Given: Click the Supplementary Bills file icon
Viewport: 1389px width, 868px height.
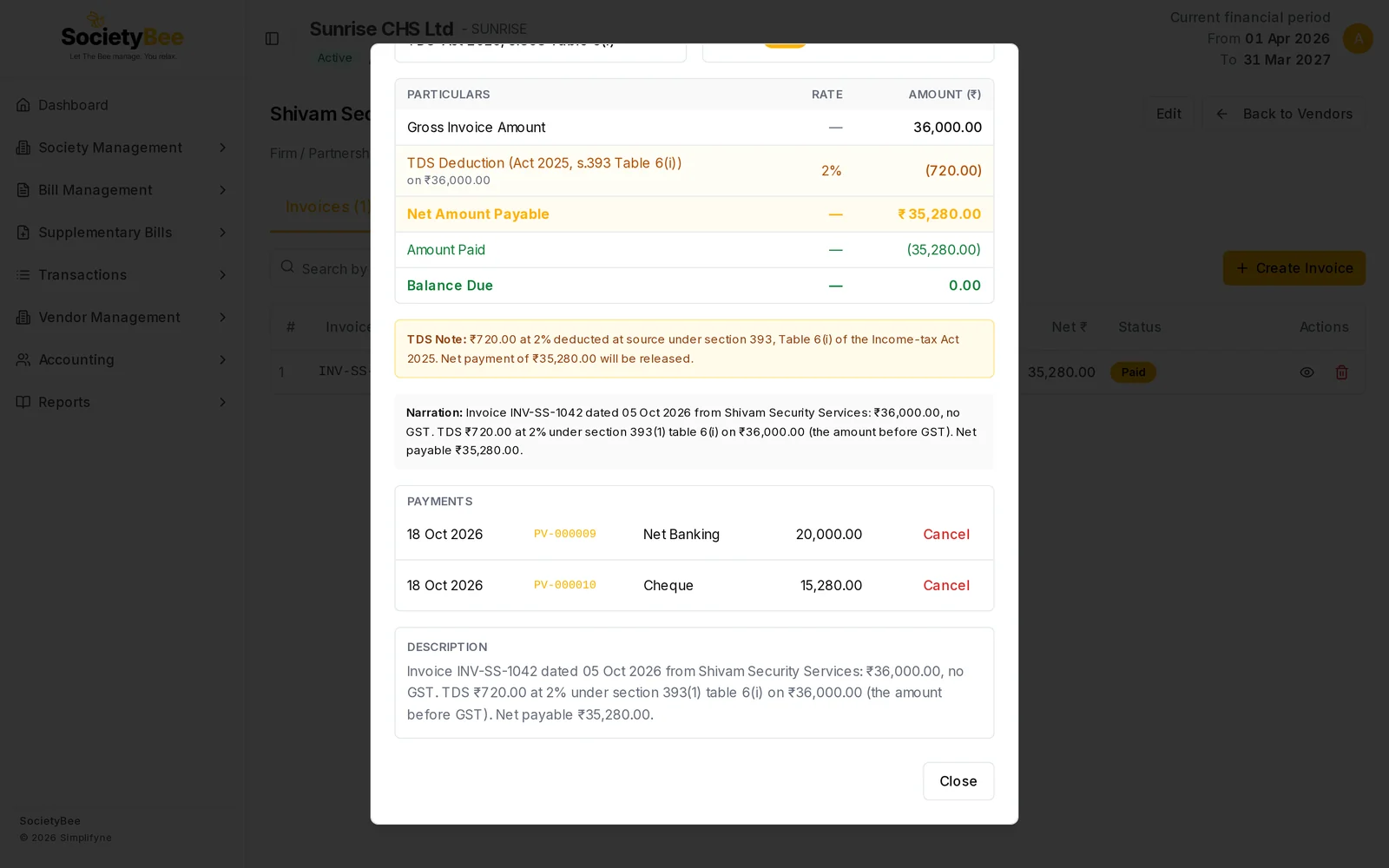Looking at the screenshot, I should point(23,233).
